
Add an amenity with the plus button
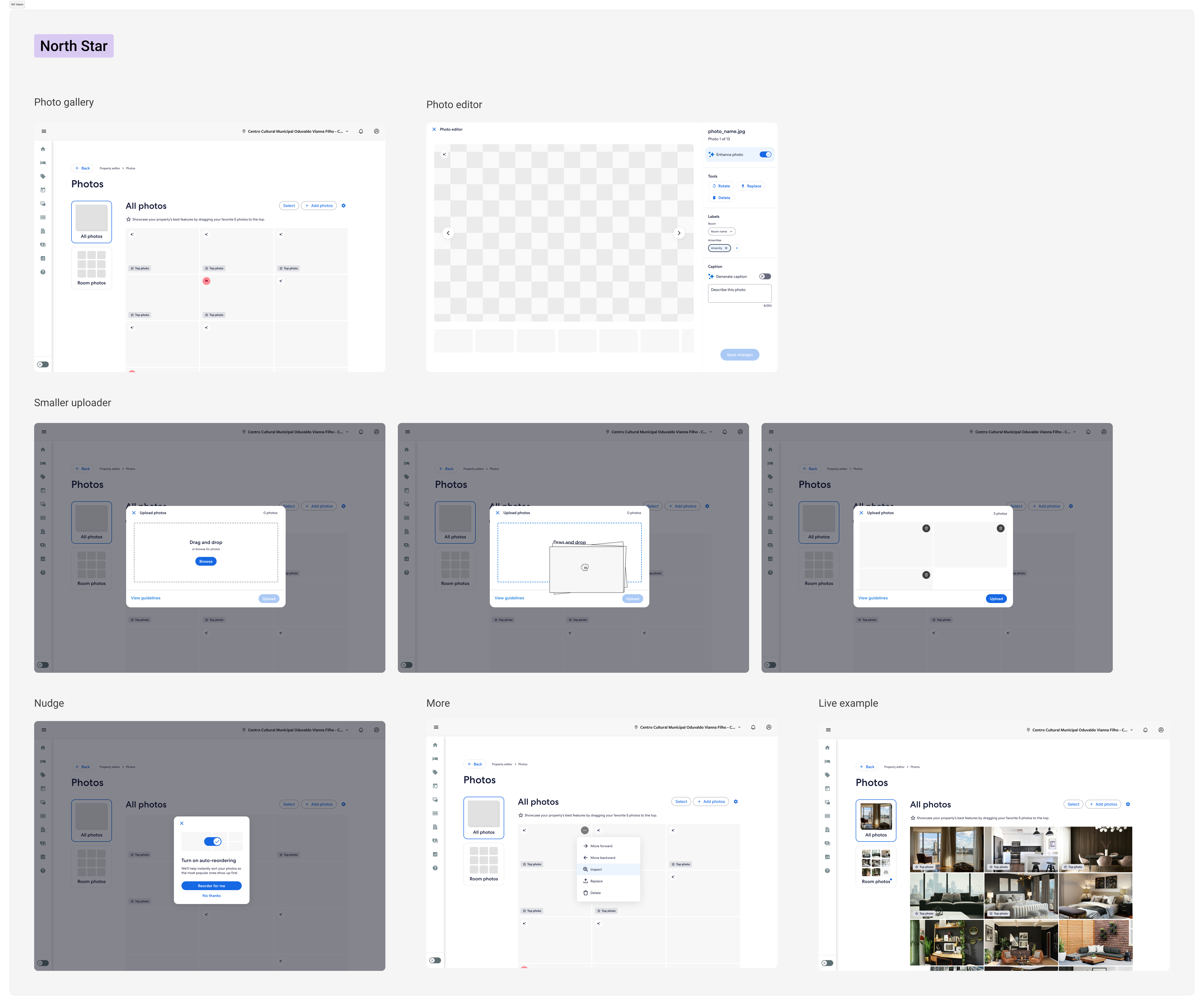[737, 248]
